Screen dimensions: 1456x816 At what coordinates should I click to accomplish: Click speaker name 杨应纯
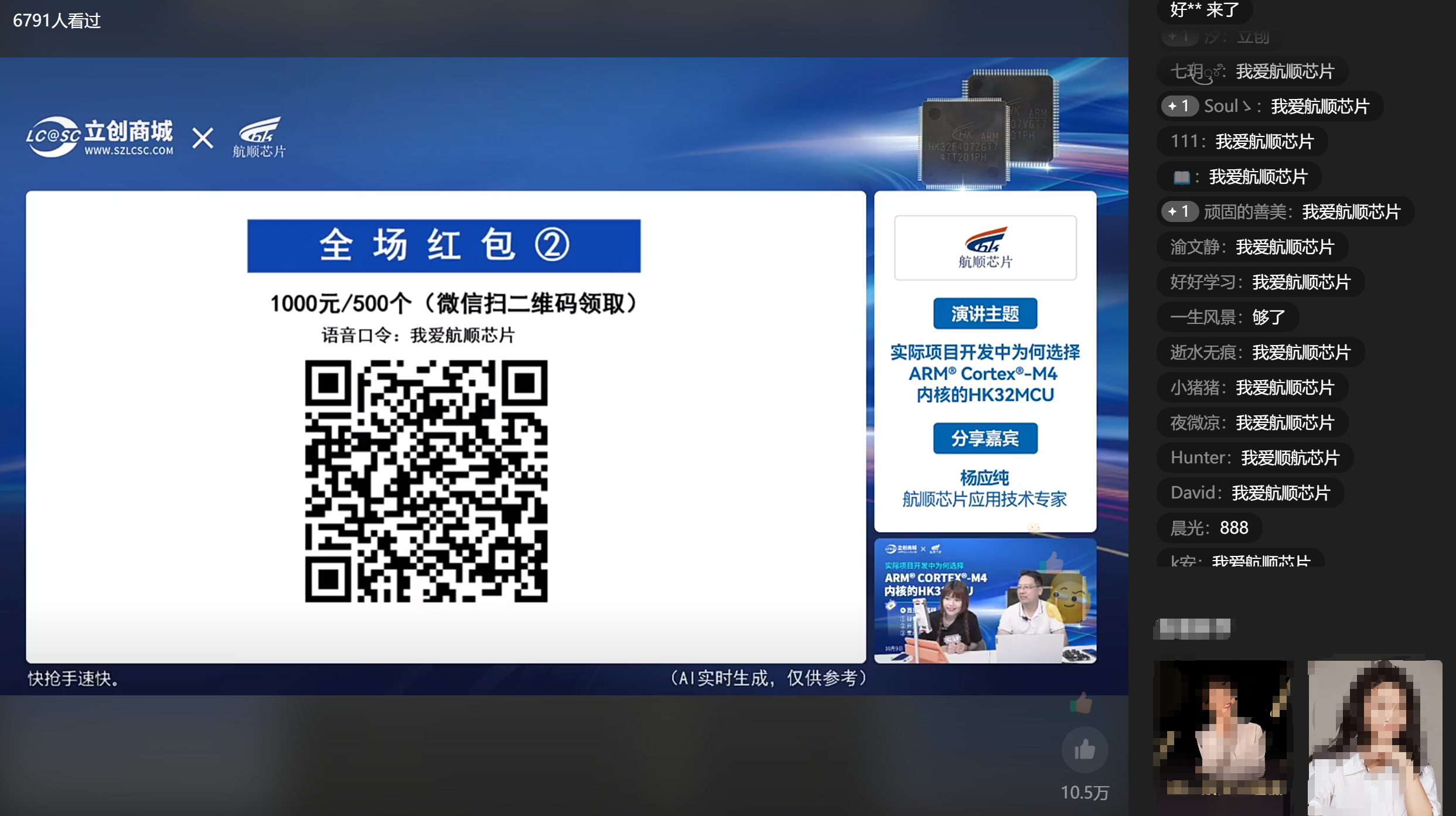click(984, 478)
